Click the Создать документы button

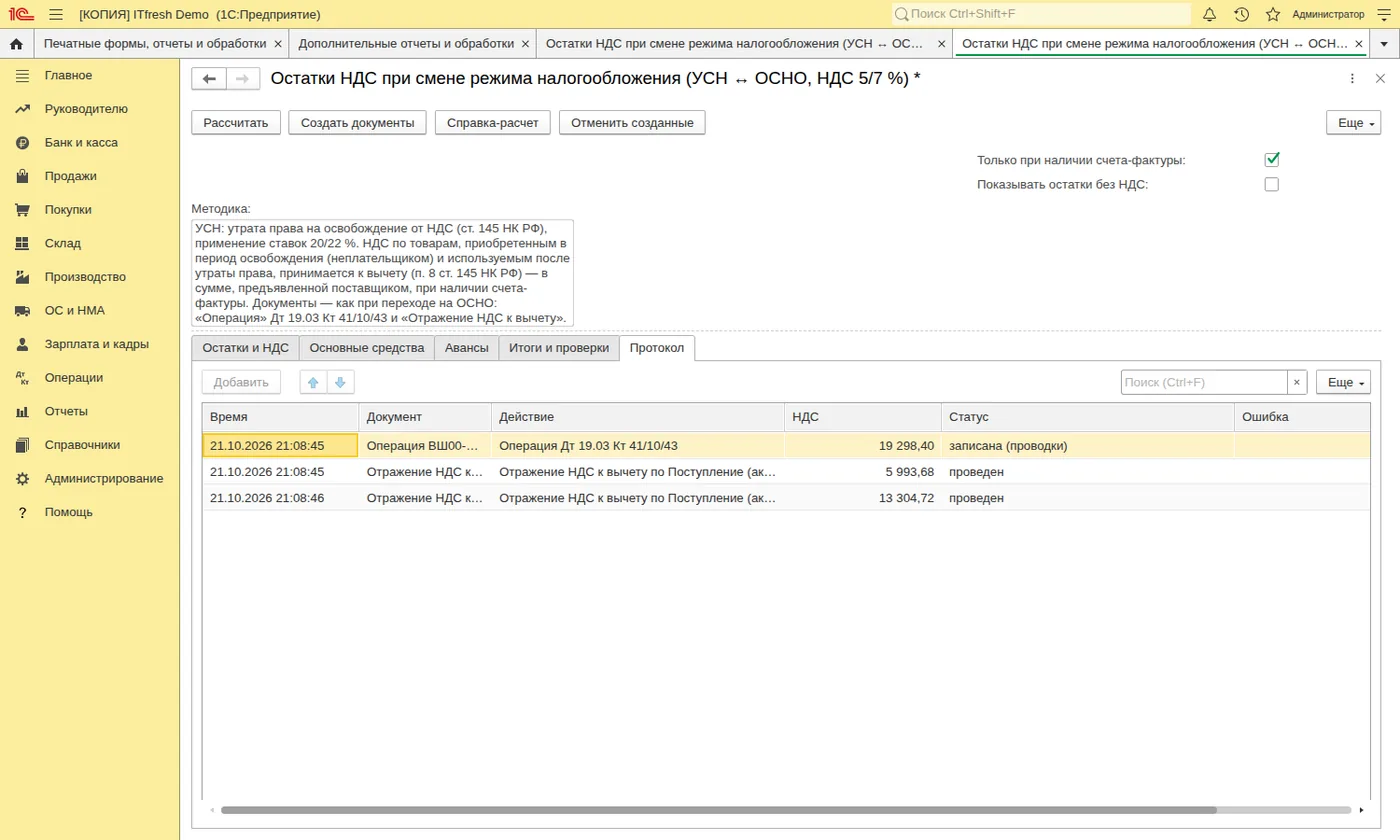(x=358, y=122)
